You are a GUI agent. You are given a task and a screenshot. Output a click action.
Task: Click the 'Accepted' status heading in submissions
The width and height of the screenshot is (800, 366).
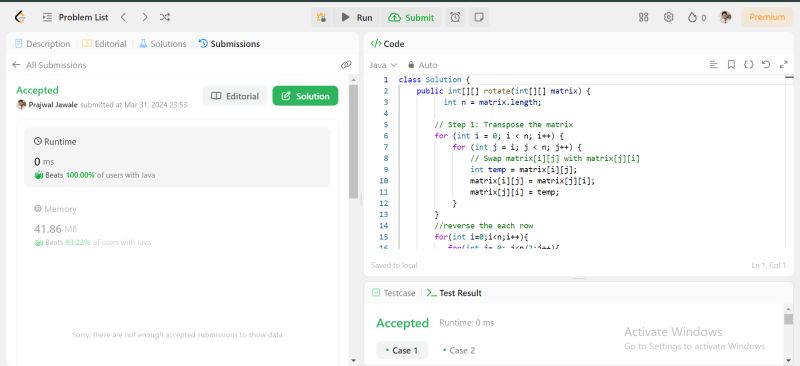tap(37, 90)
